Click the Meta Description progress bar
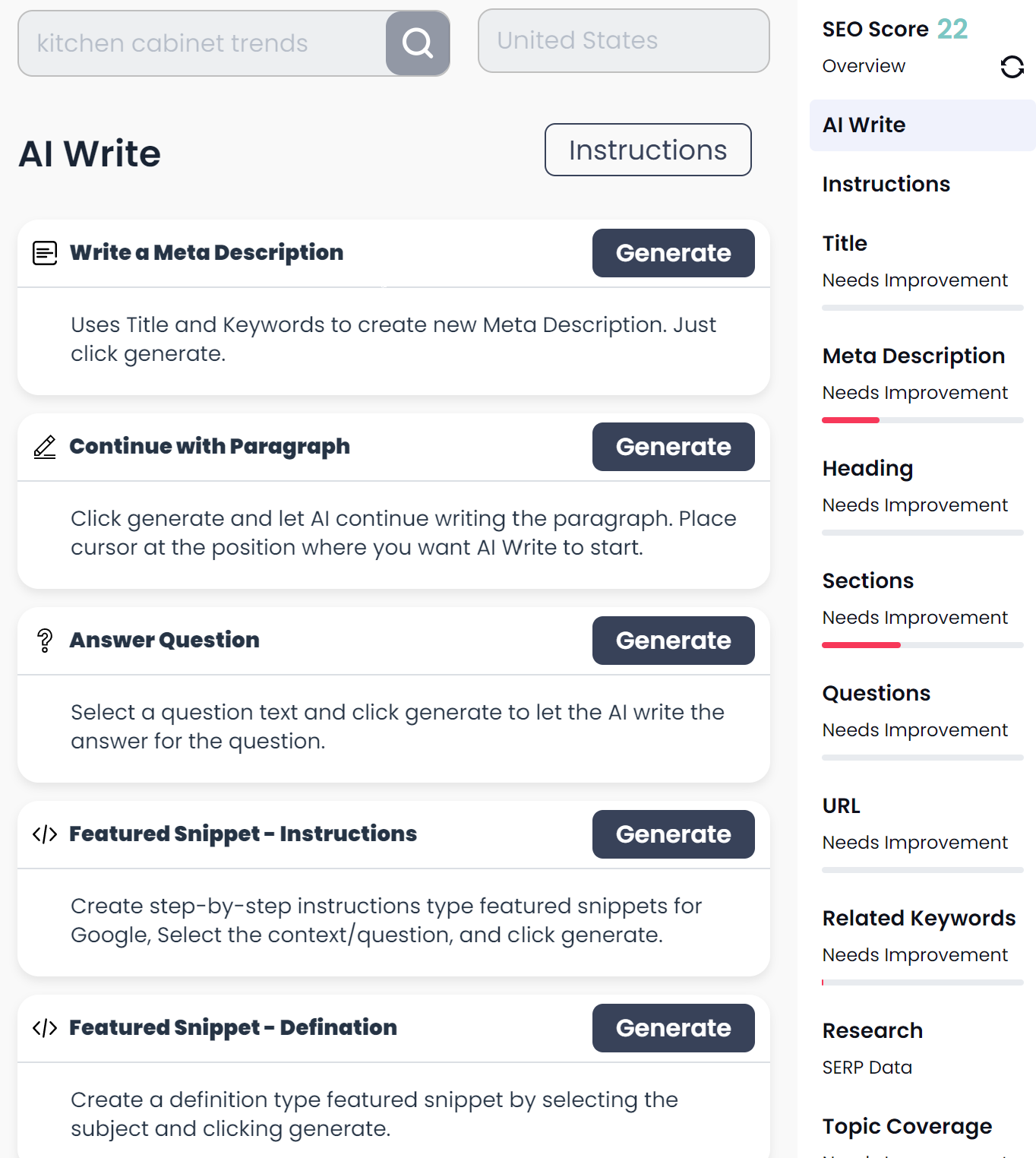Viewport: 1036px width, 1158px height. tap(922, 420)
